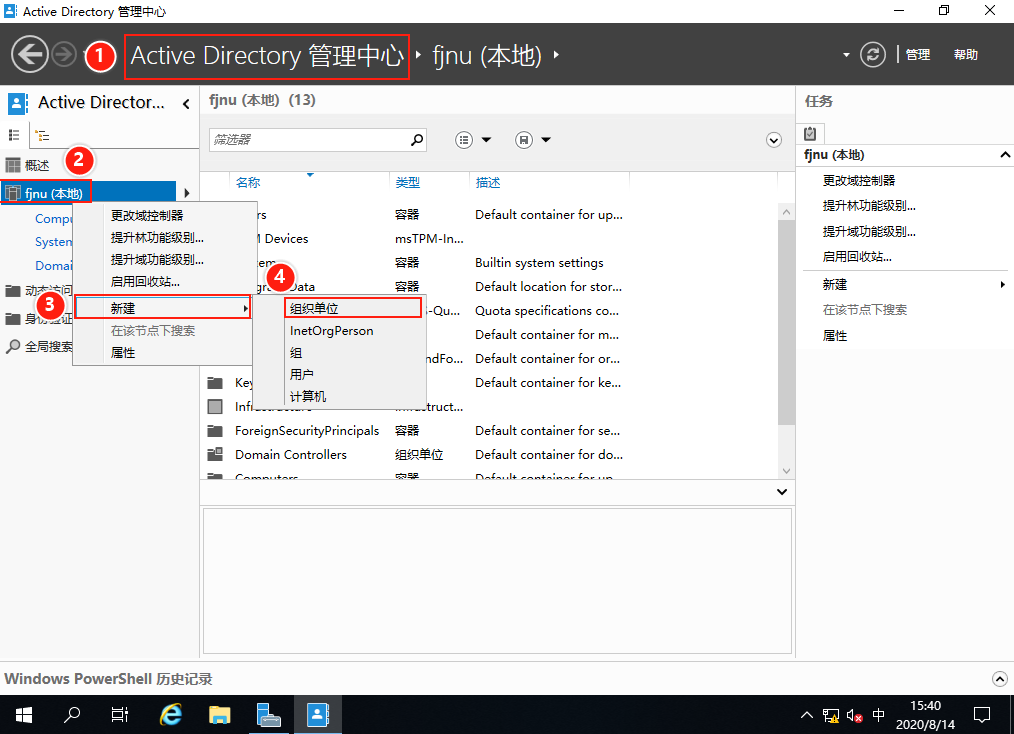Click the forward navigation arrow

pyautogui.click(x=63, y=54)
